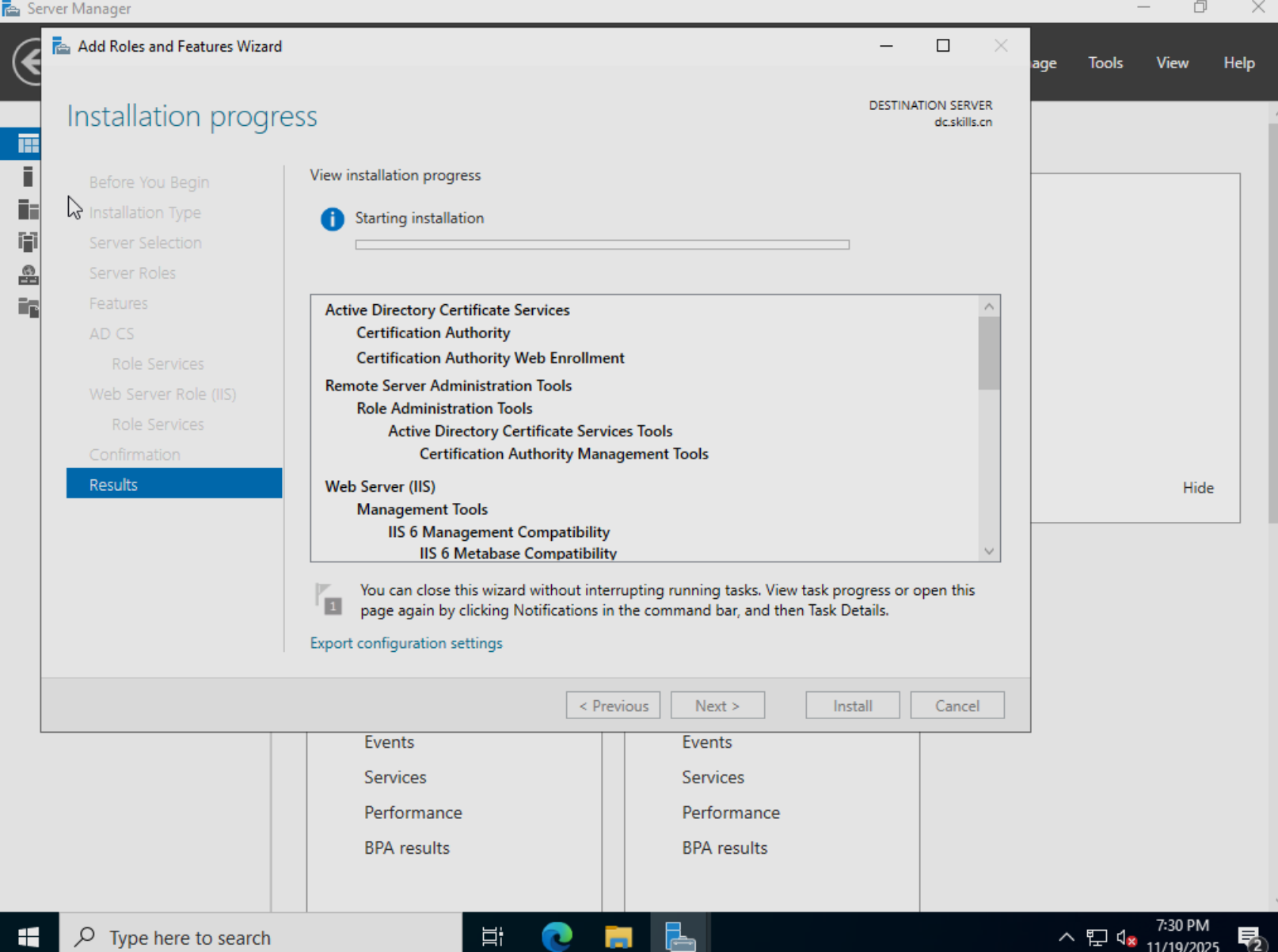Open File Explorer from taskbar

[618, 937]
